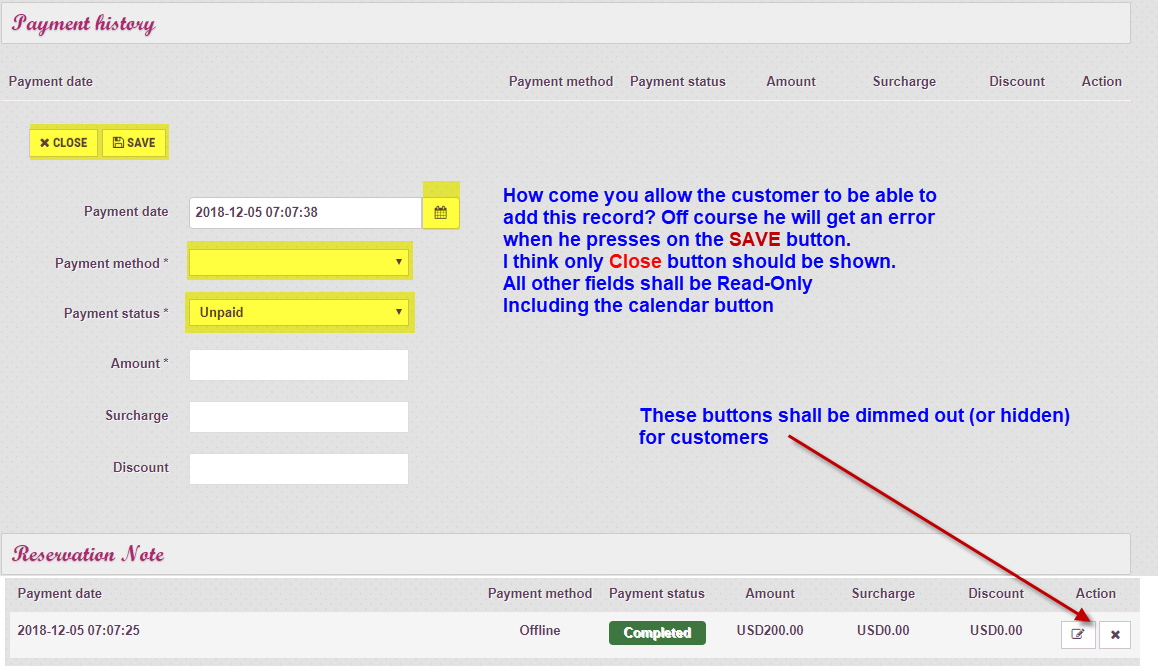Click into the Surcharge input field
The width and height of the screenshot is (1158, 669).
[299, 417]
